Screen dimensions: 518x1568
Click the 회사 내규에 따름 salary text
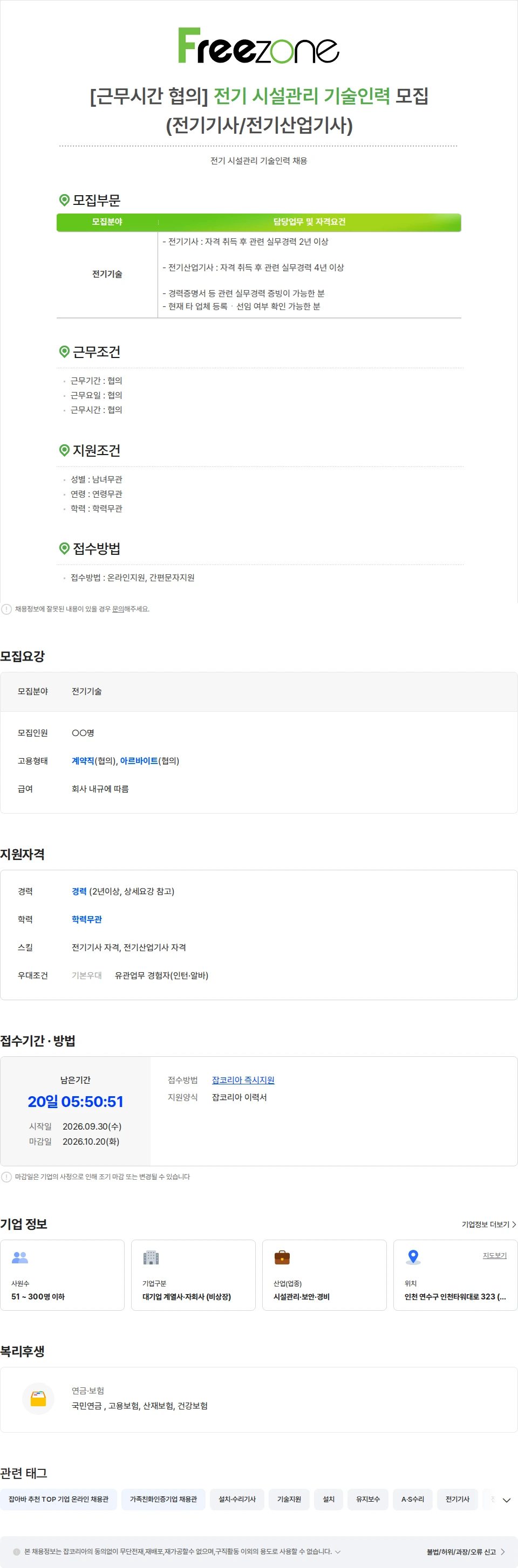100,788
